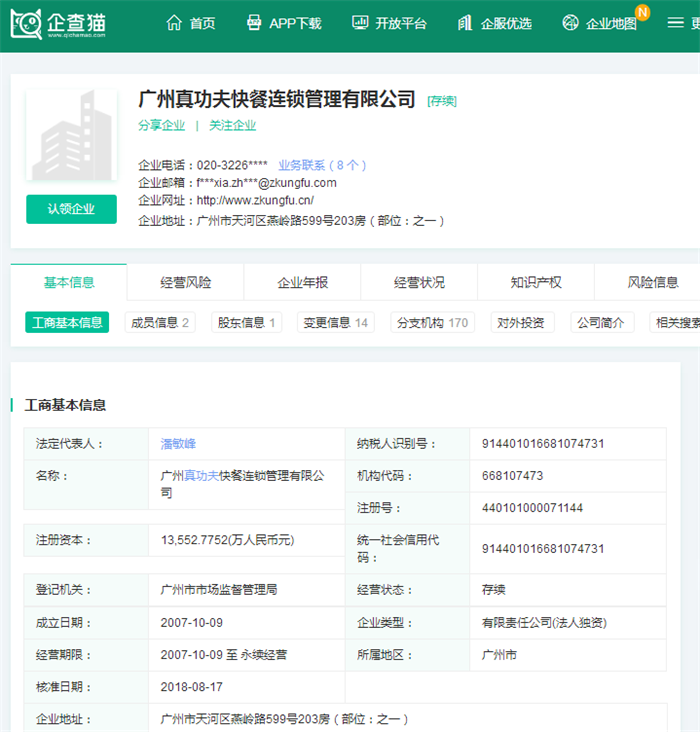Select the 基本信息 tab
Viewport: 700px width, 732px height.
pyautogui.click(x=69, y=282)
